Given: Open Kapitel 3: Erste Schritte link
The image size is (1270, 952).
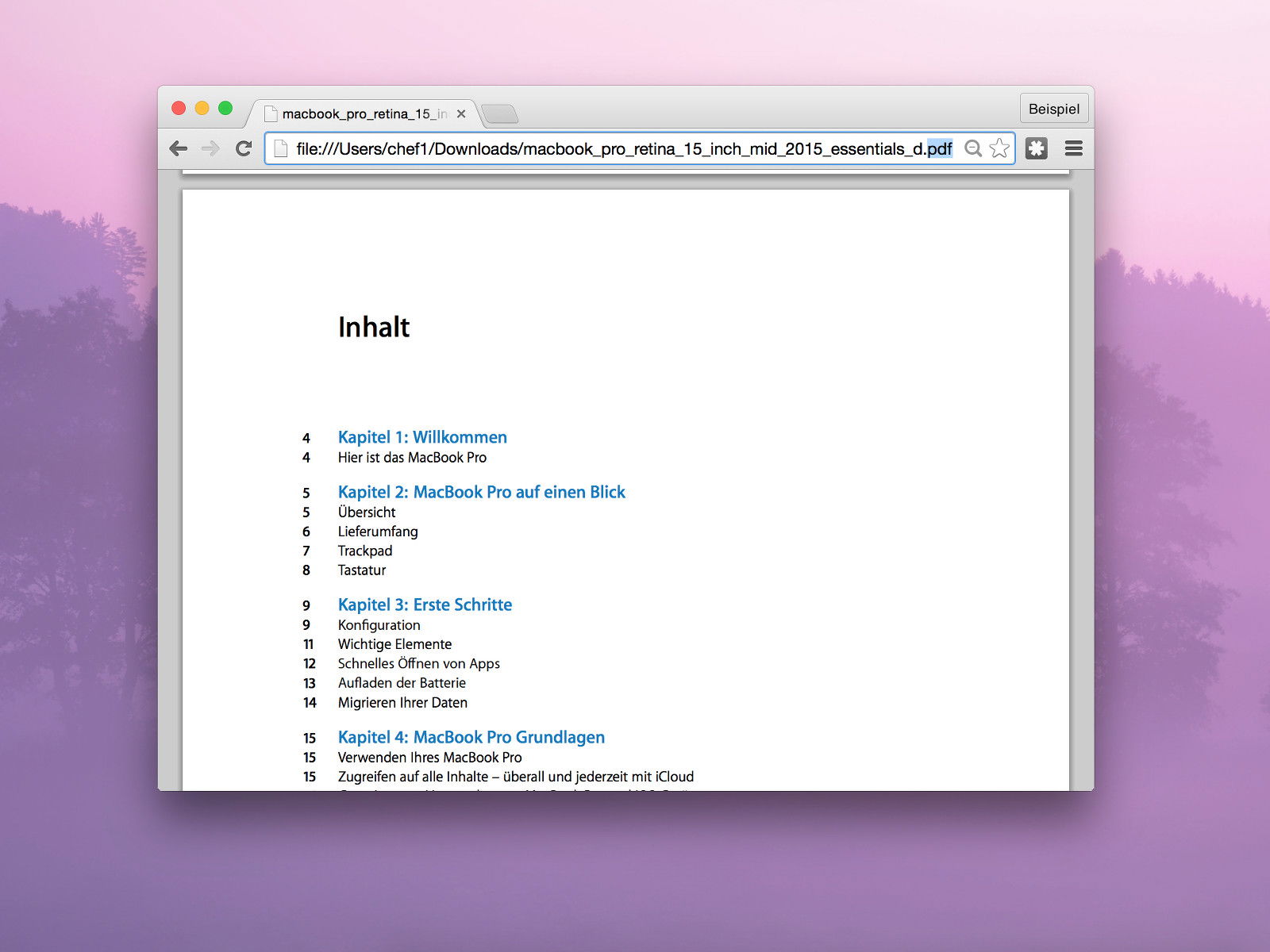Looking at the screenshot, I should pyautogui.click(x=425, y=605).
